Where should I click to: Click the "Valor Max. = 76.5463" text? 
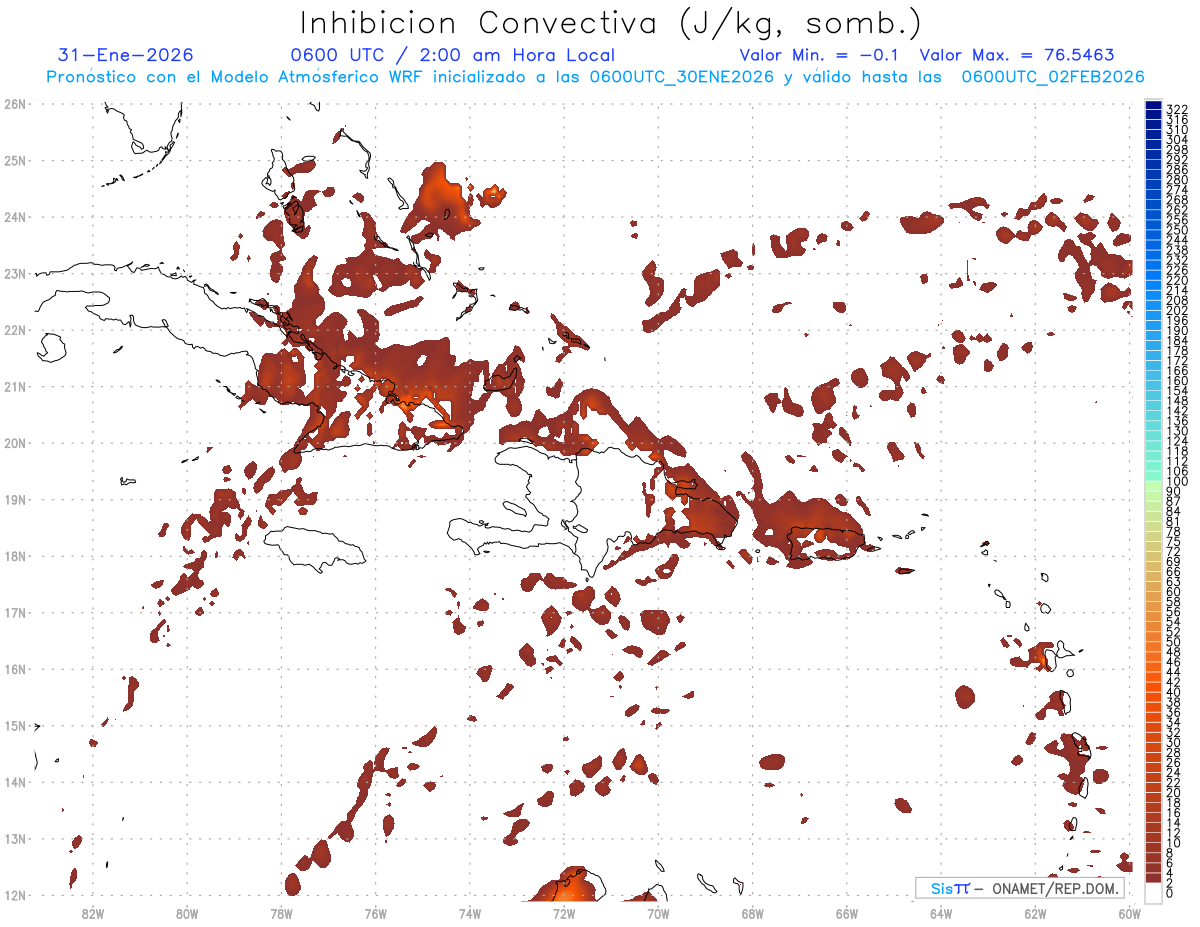point(1017,56)
